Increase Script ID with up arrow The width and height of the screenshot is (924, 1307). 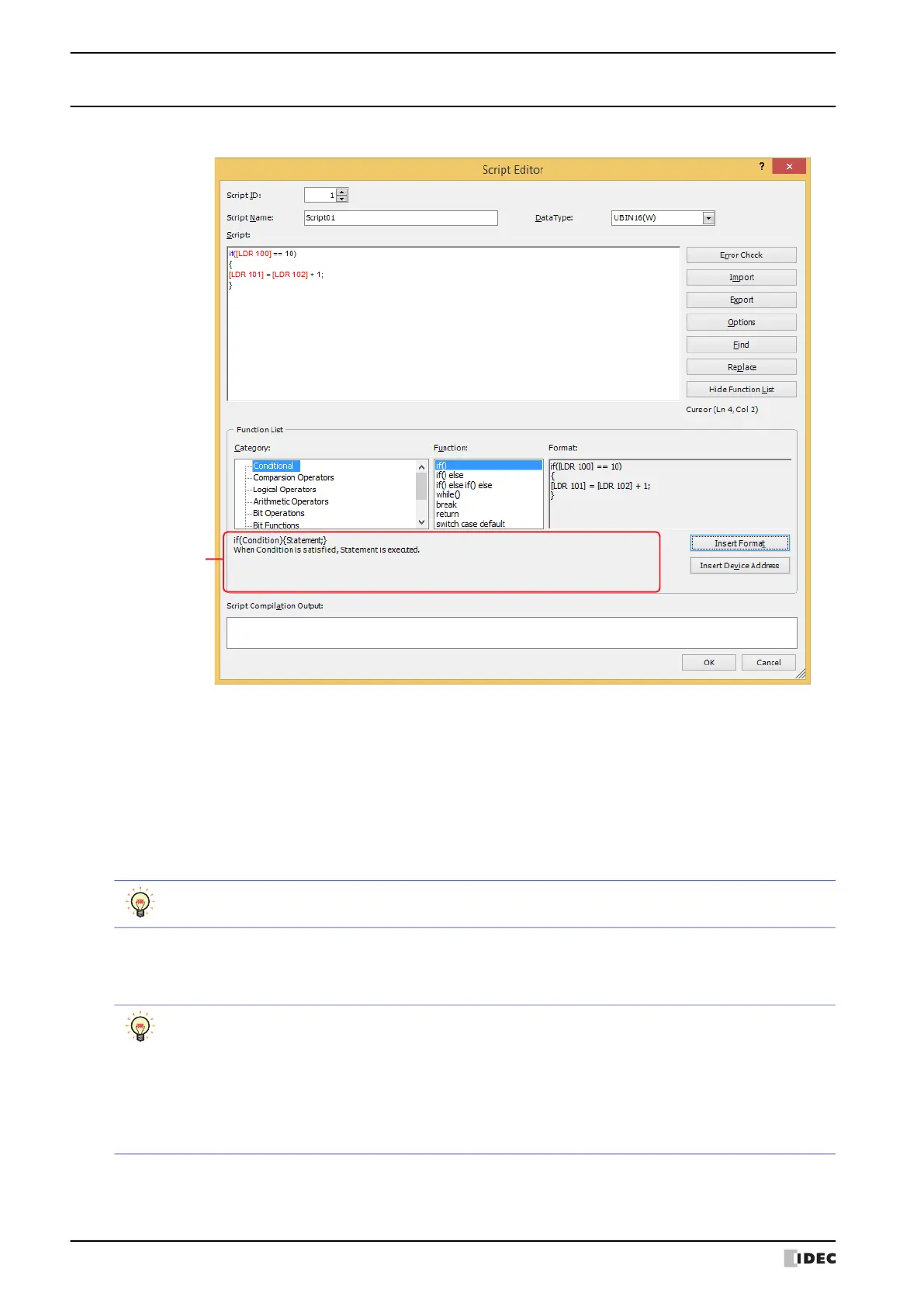(342, 192)
